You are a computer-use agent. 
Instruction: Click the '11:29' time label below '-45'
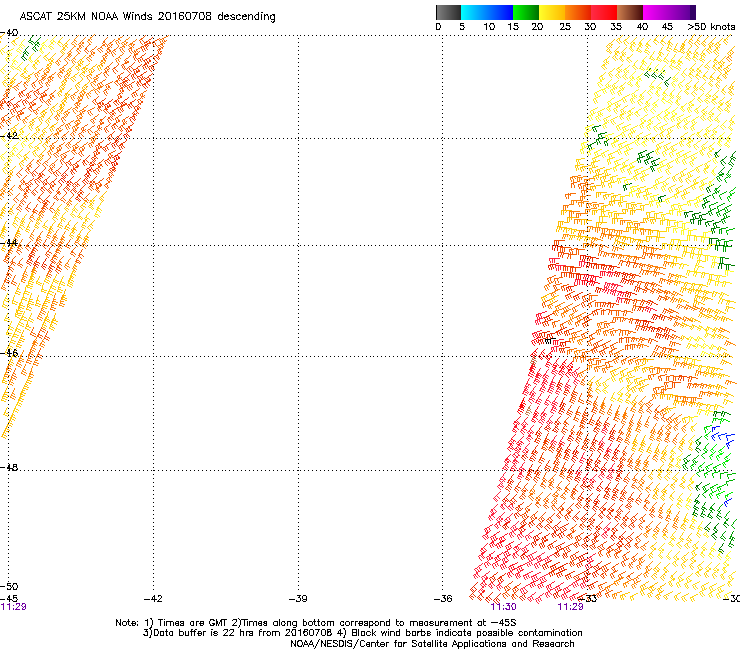(x=14, y=607)
